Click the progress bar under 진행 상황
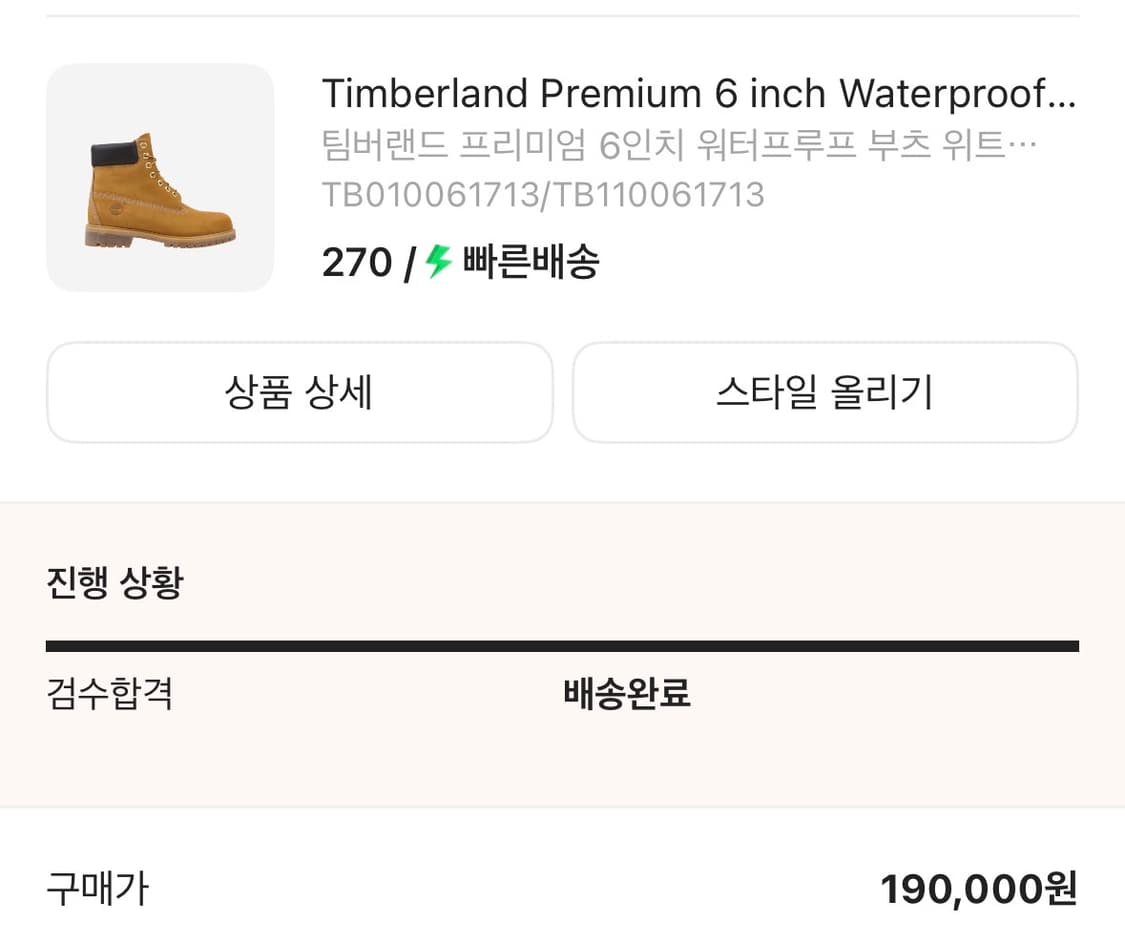This screenshot has height=948, width=1125. click(562, 643)
